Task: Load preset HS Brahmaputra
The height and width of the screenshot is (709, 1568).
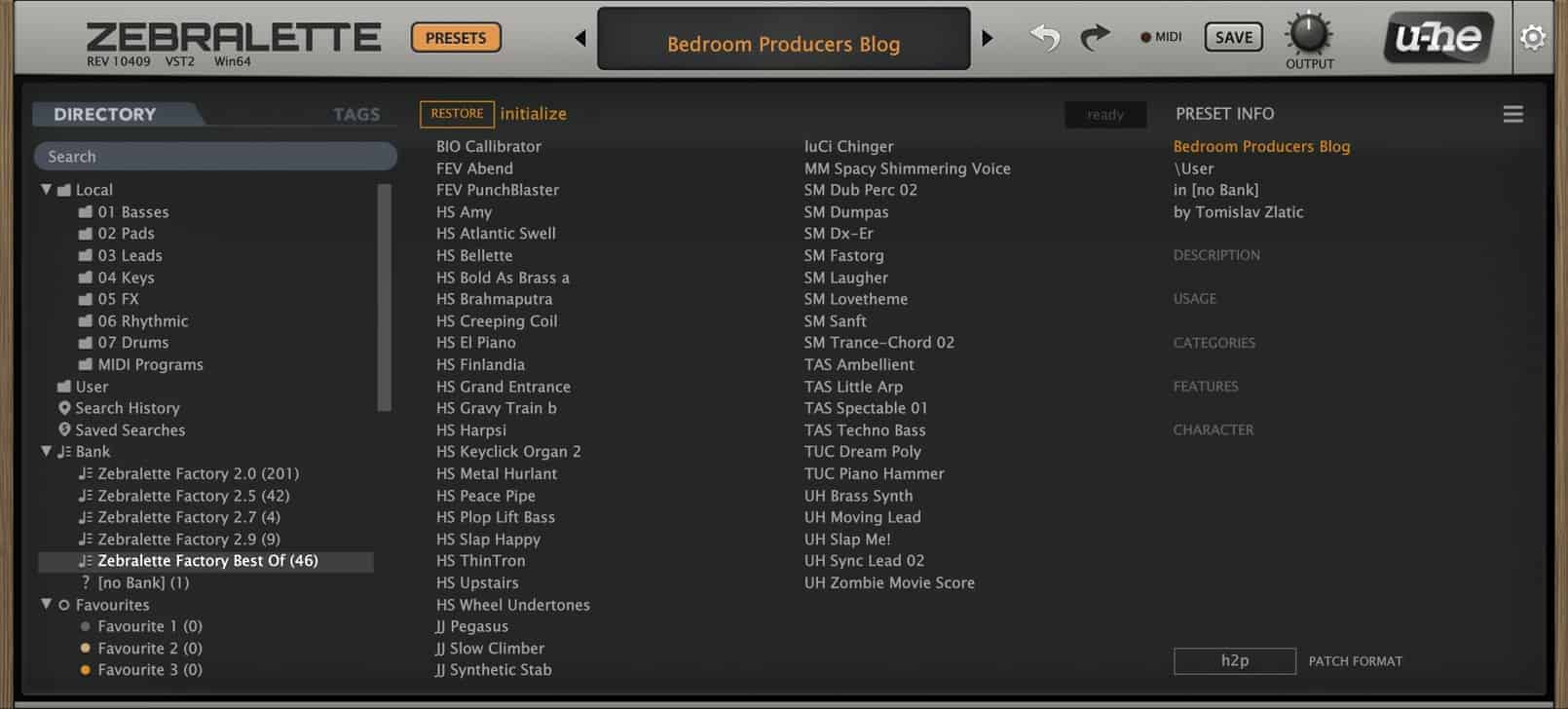Action: coord(494,299)
